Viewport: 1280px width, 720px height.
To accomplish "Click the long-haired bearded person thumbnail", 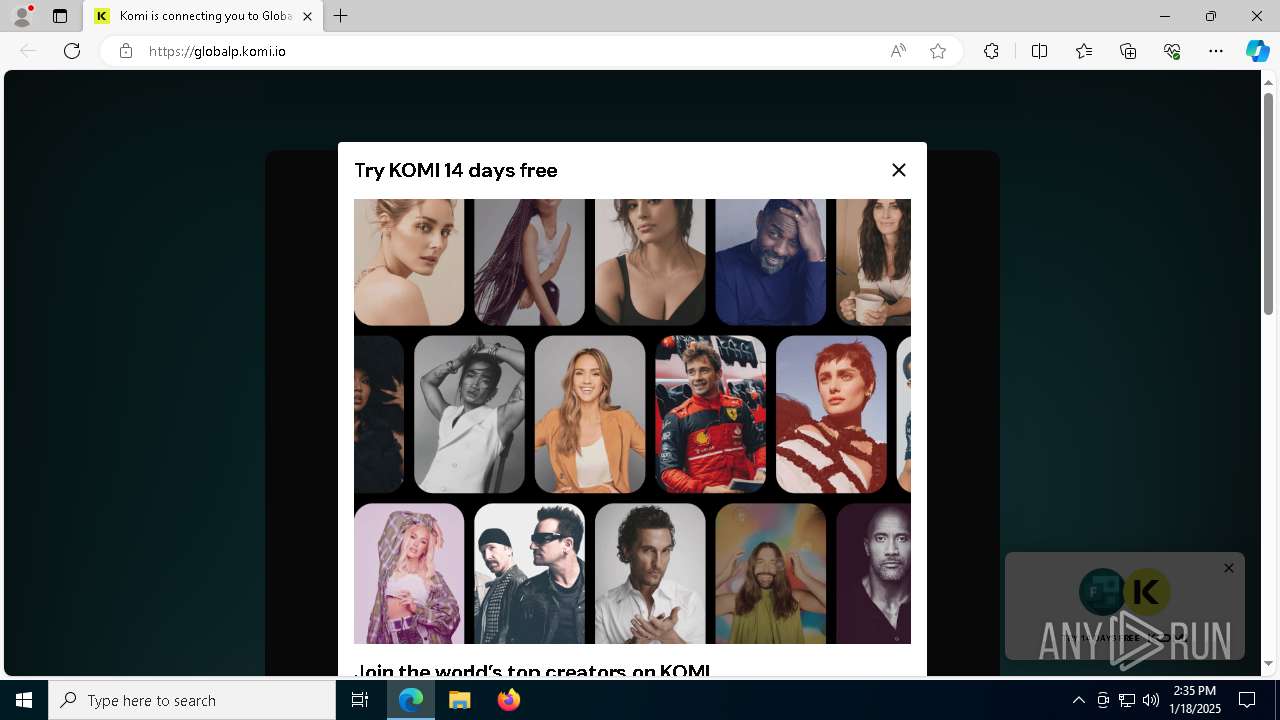I will [771, 574].
